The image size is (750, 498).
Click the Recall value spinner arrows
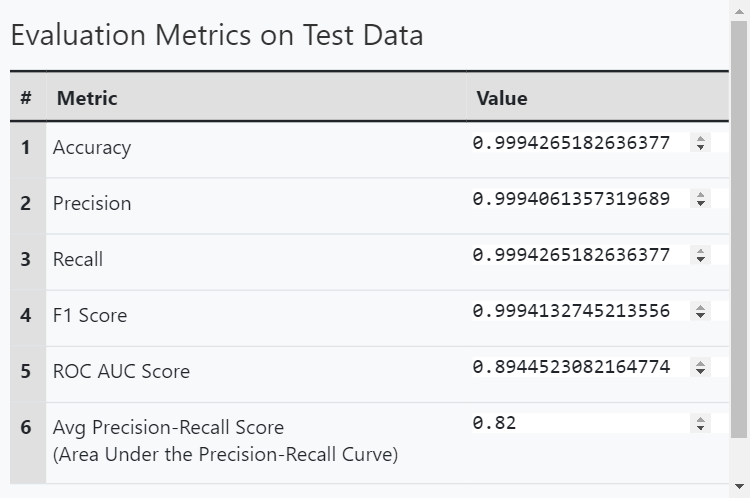(x=700, y=255)
